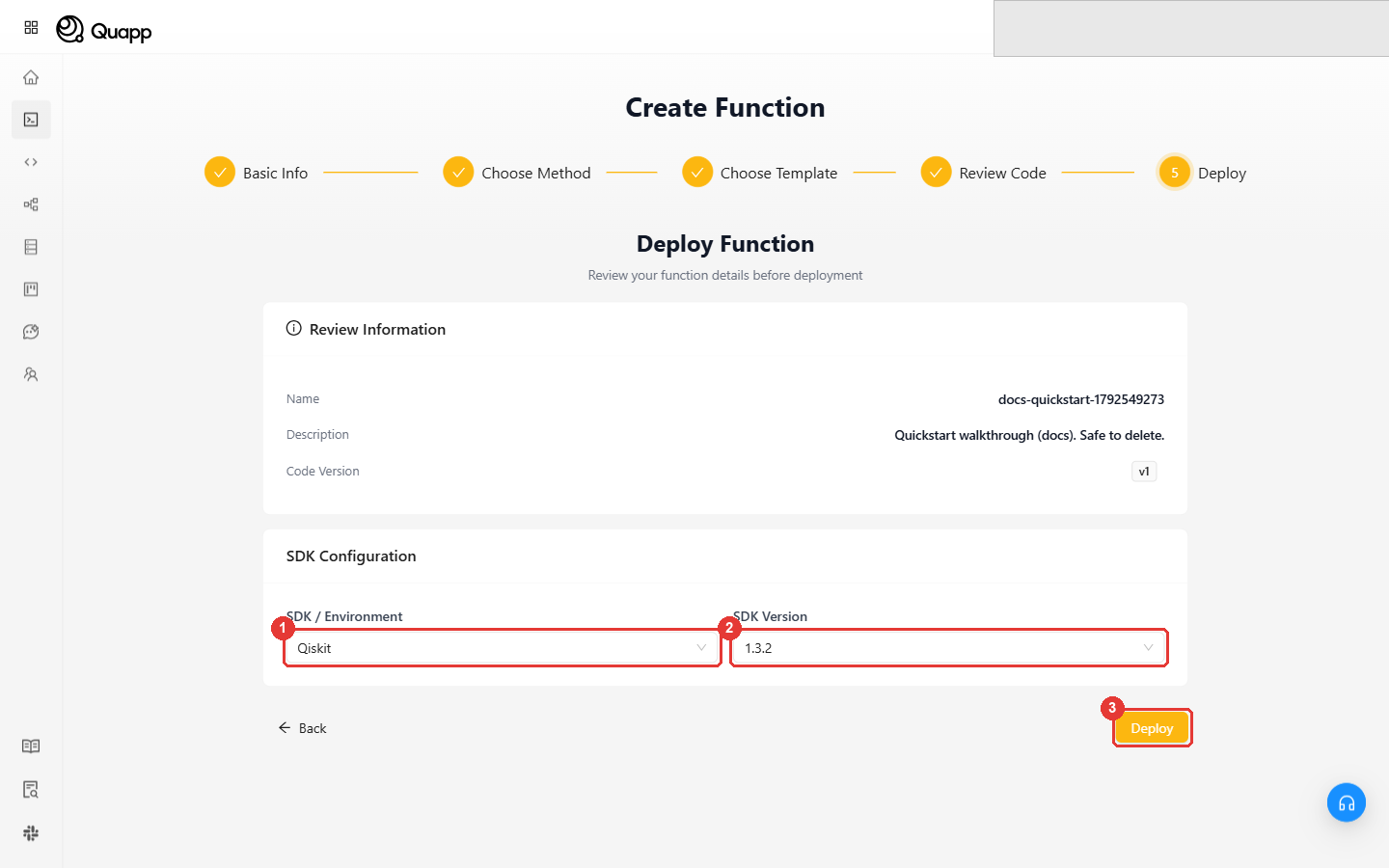Screen dimensions: 1389x868
Task: Click the description text 'Quickstart walkthrough (docs). Safe to delete.'
Action: click(x=1029, y=435)
